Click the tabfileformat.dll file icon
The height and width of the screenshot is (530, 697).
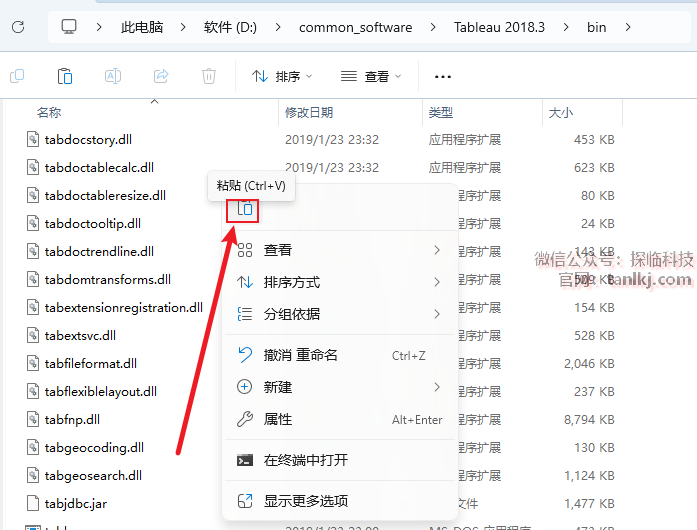click(x=33, y=363)
